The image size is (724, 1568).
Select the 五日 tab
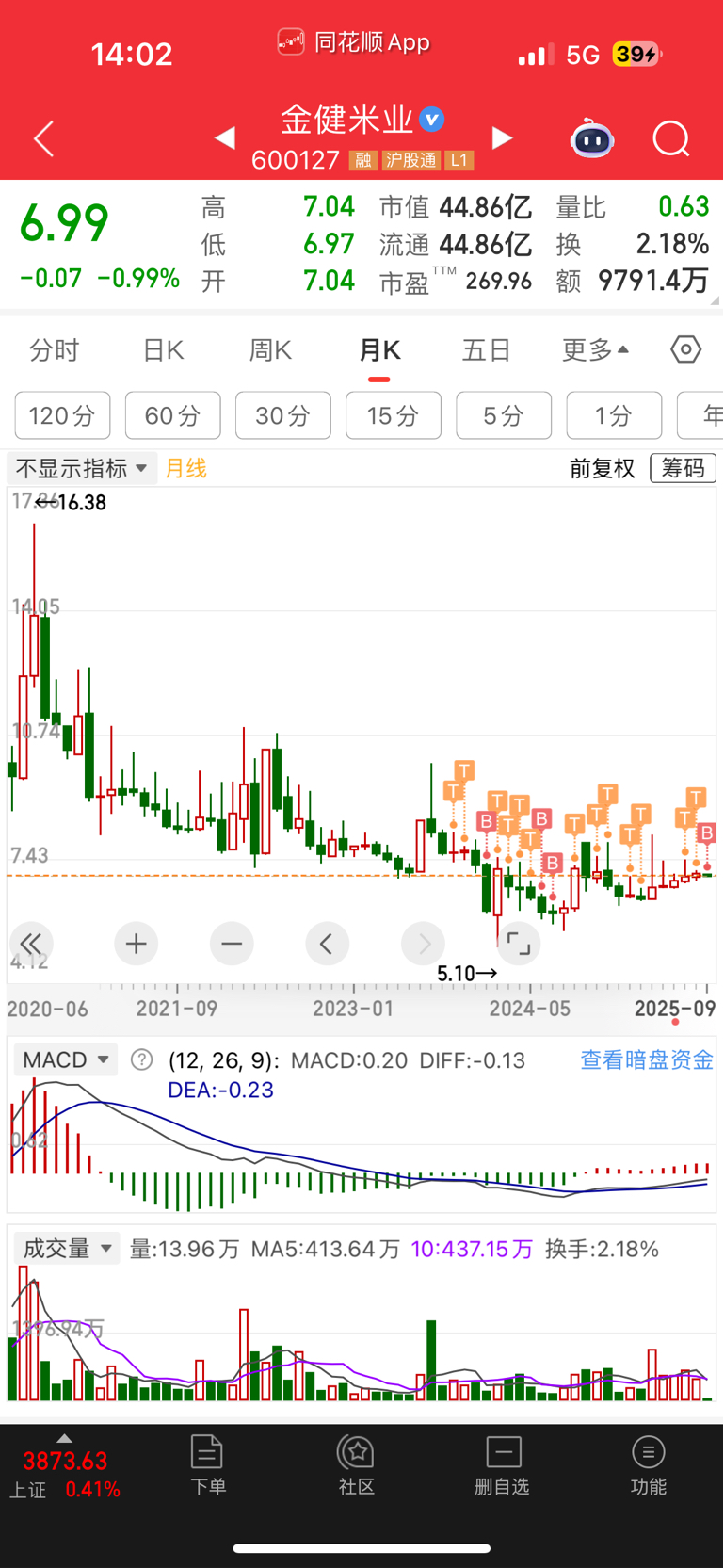pyautogui.click(x=487, y=350)
